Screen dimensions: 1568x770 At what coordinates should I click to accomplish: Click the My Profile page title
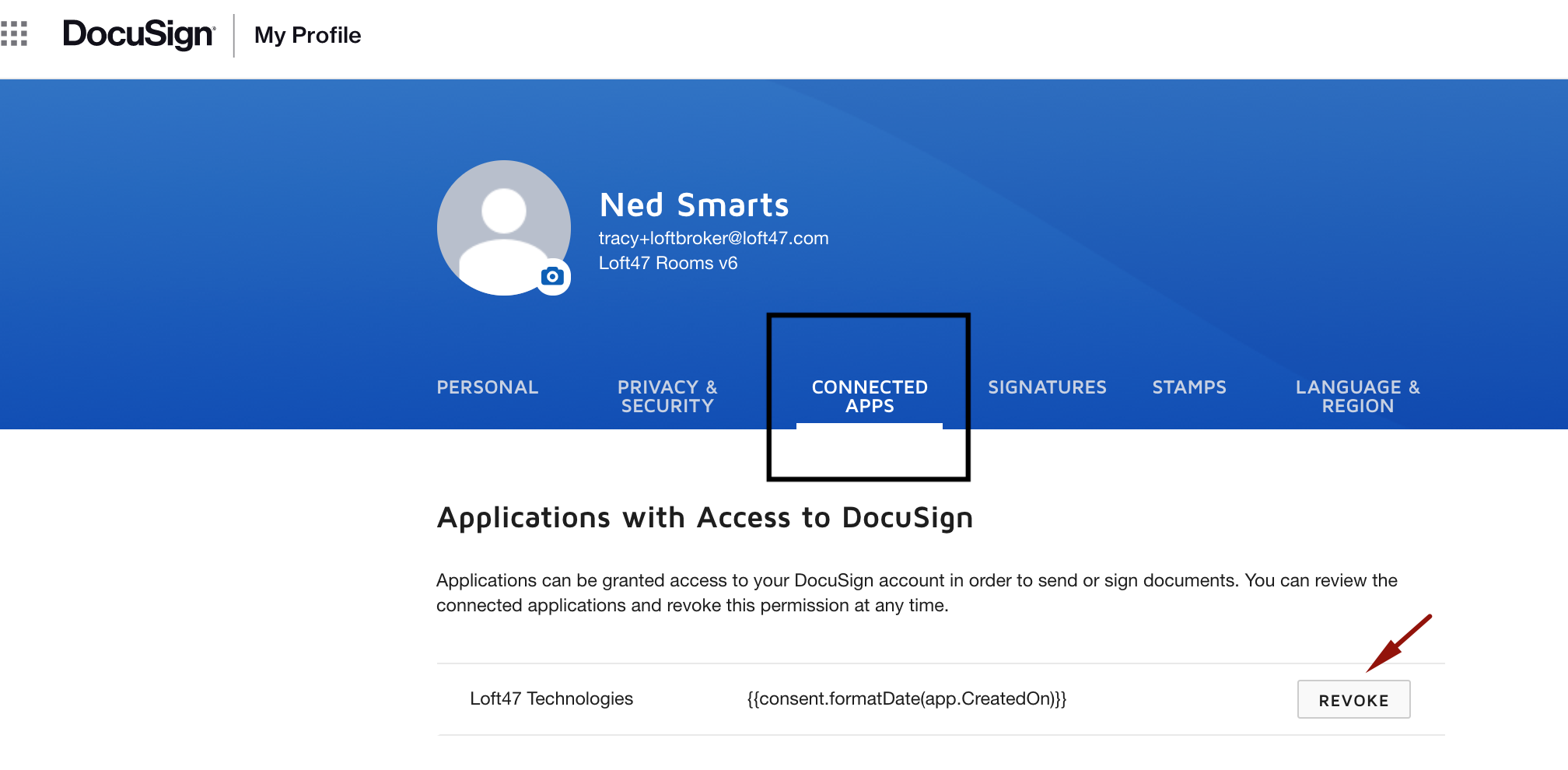tap(307, 35)
